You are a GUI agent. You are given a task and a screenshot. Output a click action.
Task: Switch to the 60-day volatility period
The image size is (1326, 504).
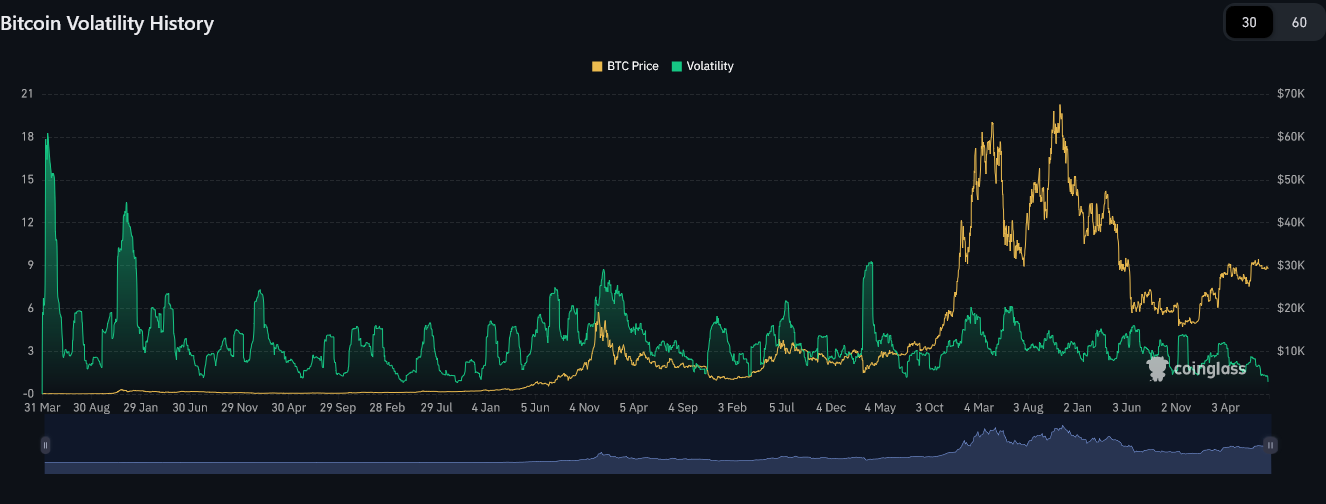[1299, 22]
